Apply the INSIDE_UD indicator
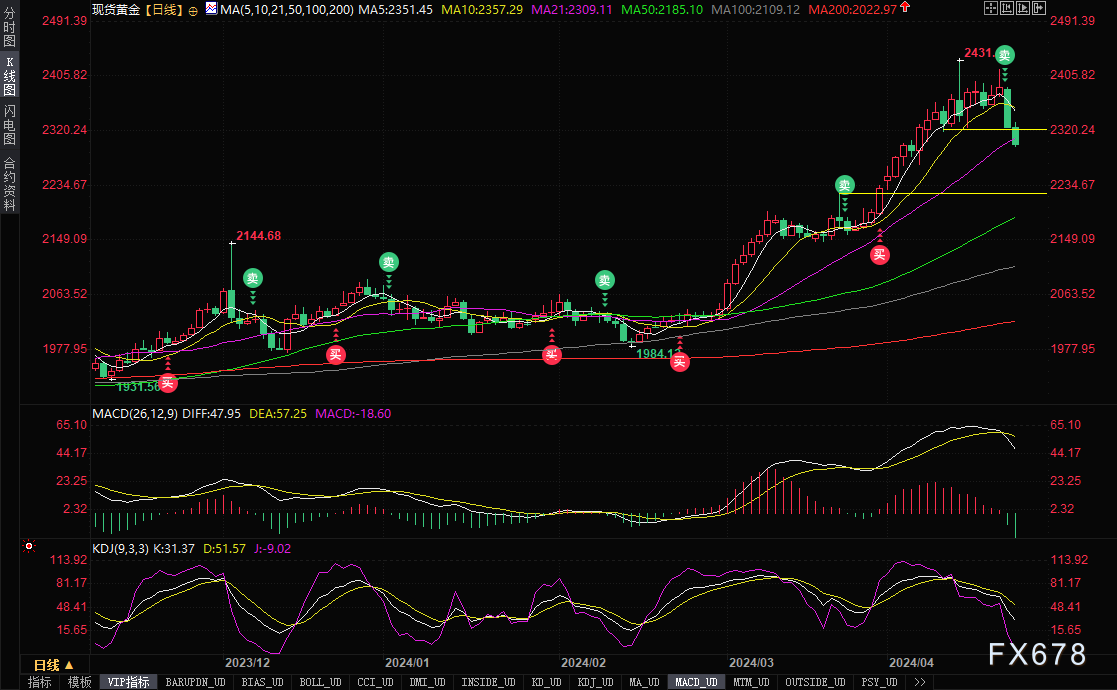Image resolution: width=1117 pixels, height=690 pixels. click(488, 682)
